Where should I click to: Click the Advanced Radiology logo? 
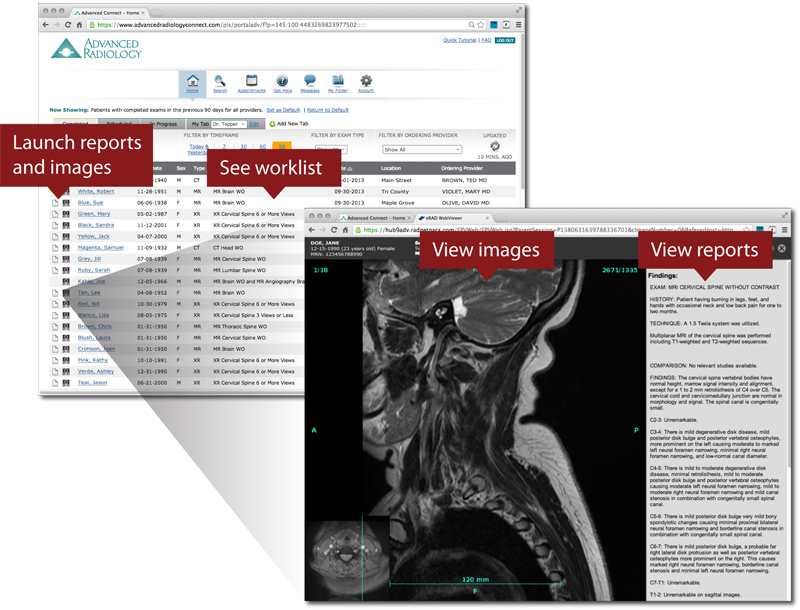pos(96,48)
